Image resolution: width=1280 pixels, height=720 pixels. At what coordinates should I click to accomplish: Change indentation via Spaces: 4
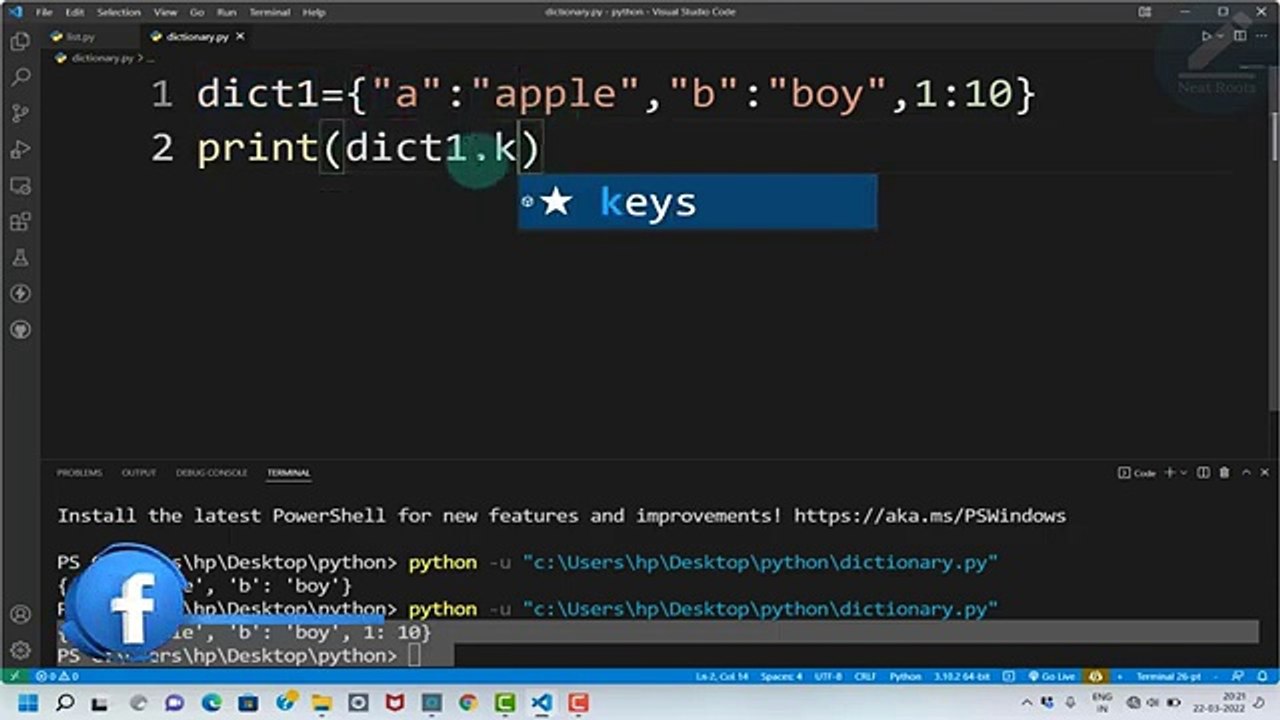780,676
